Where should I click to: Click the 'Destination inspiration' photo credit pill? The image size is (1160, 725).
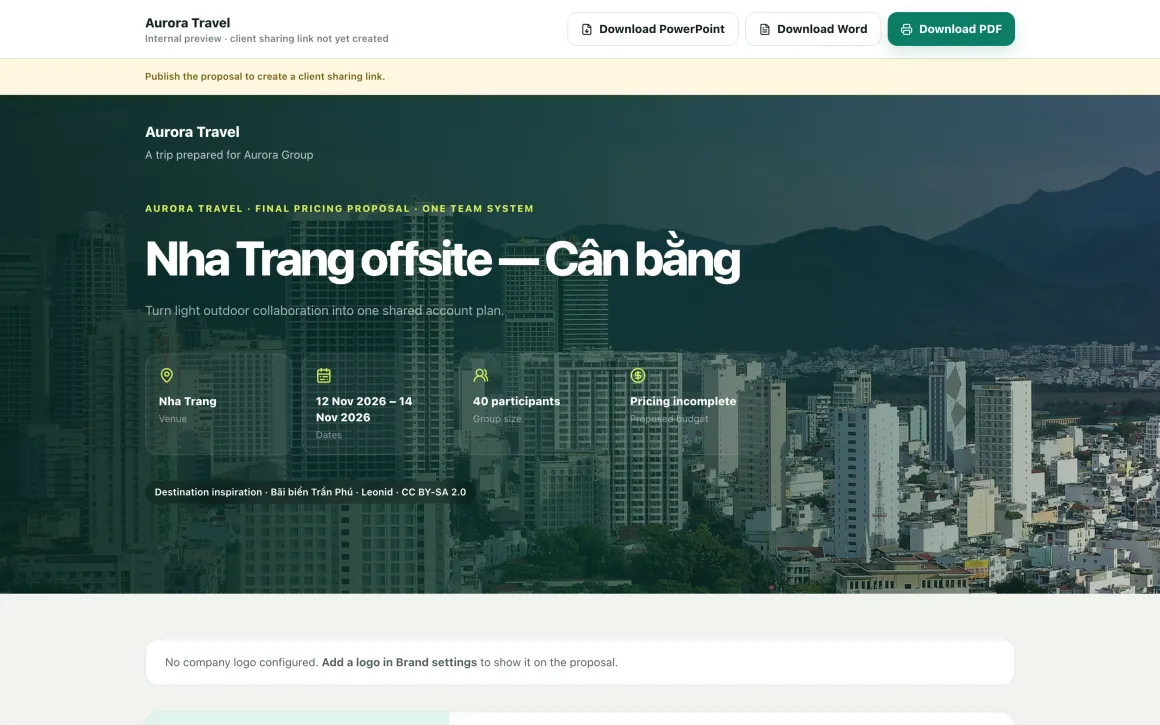(x=310, y=492)
